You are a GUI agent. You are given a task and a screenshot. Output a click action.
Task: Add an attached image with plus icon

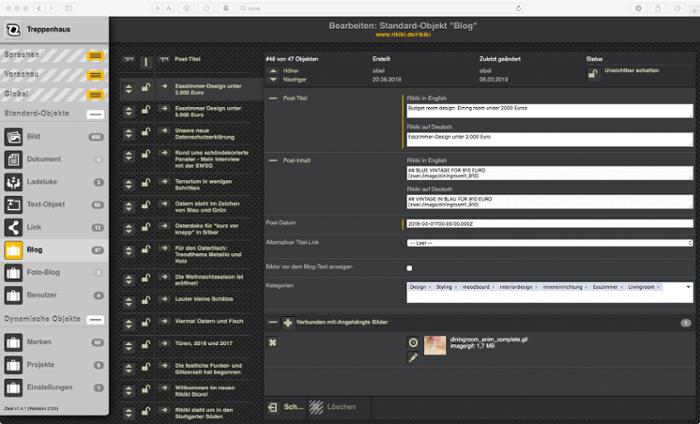[288, 322]
